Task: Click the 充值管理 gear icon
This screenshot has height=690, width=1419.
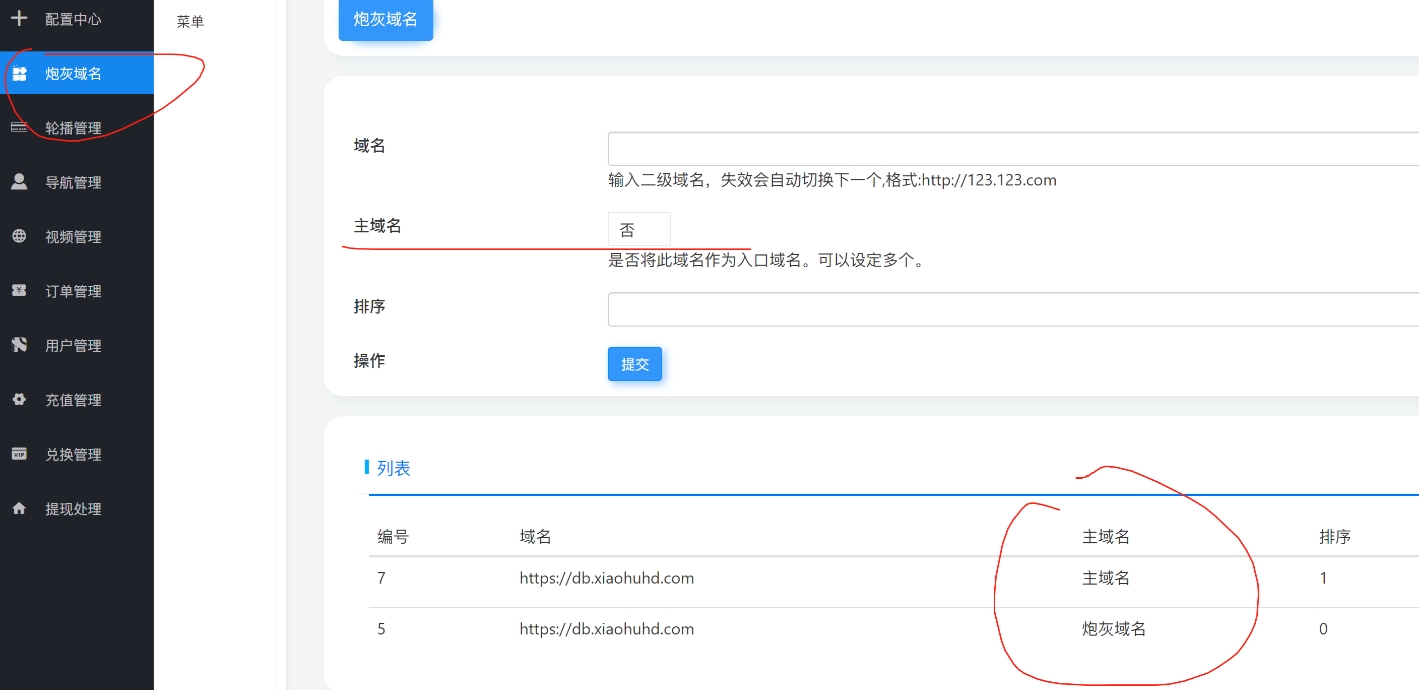Action: [x=19, y=400]
